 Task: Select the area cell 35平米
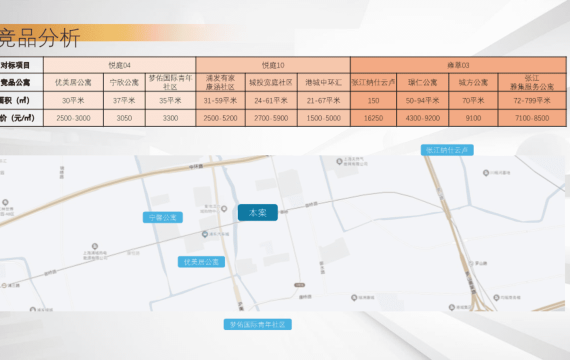(x=170, y=100)
